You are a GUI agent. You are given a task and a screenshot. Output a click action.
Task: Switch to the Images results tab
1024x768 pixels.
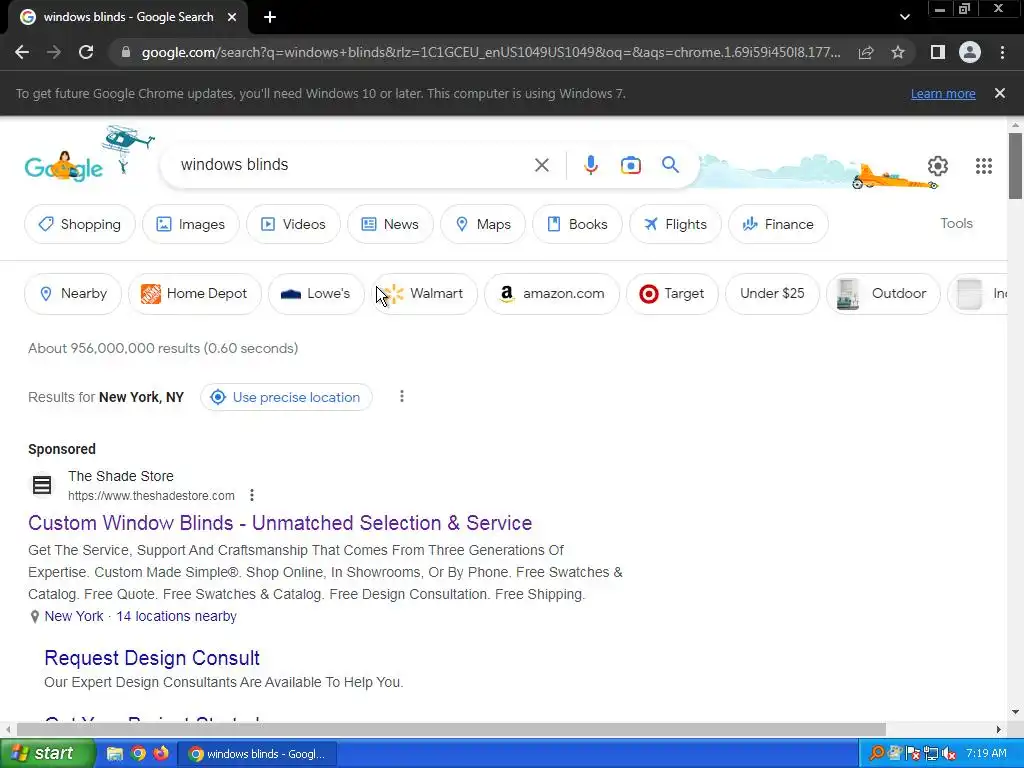(x=191, y=224)
